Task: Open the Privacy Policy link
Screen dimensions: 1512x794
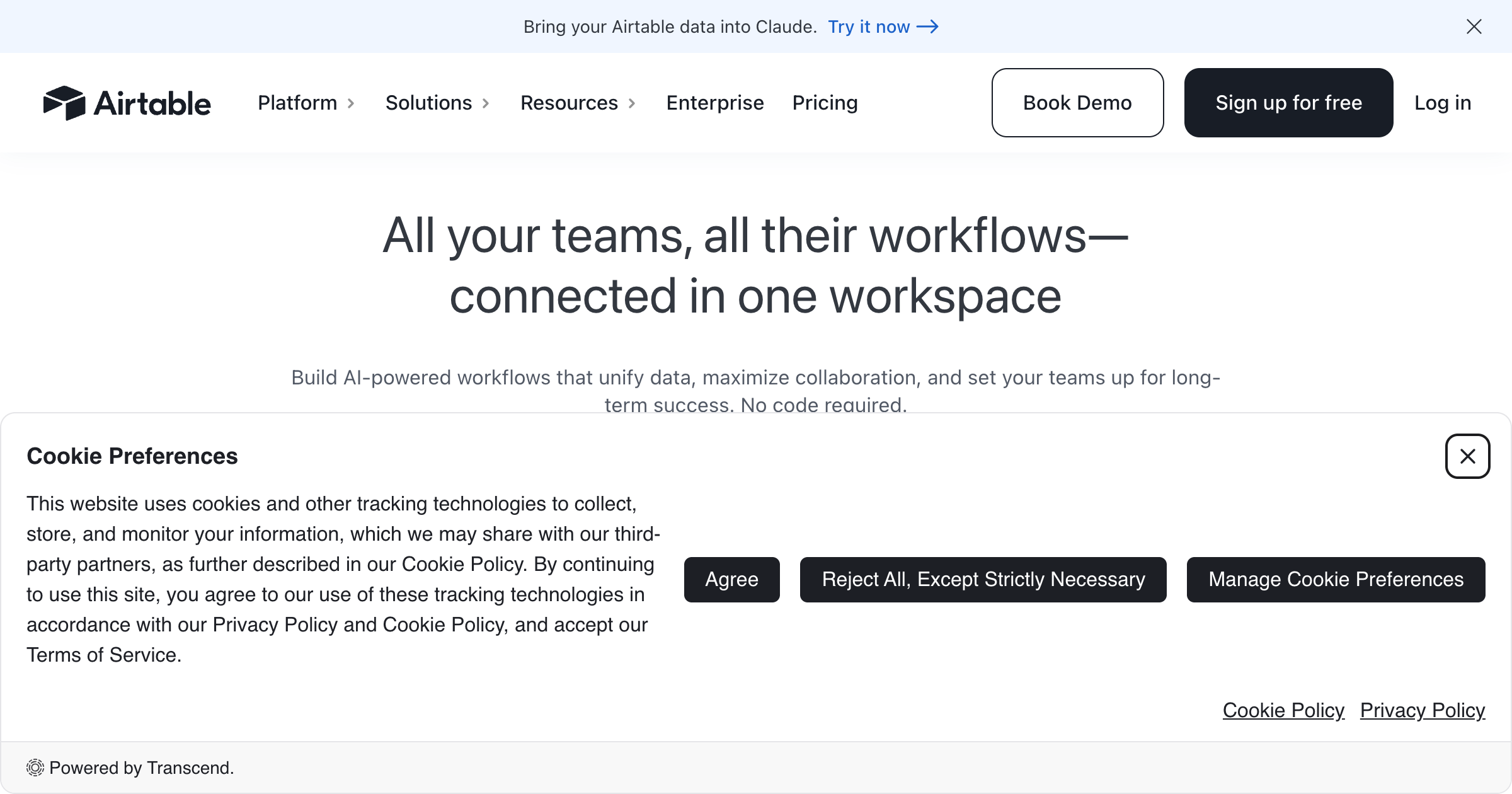Action: (1423, 710)
